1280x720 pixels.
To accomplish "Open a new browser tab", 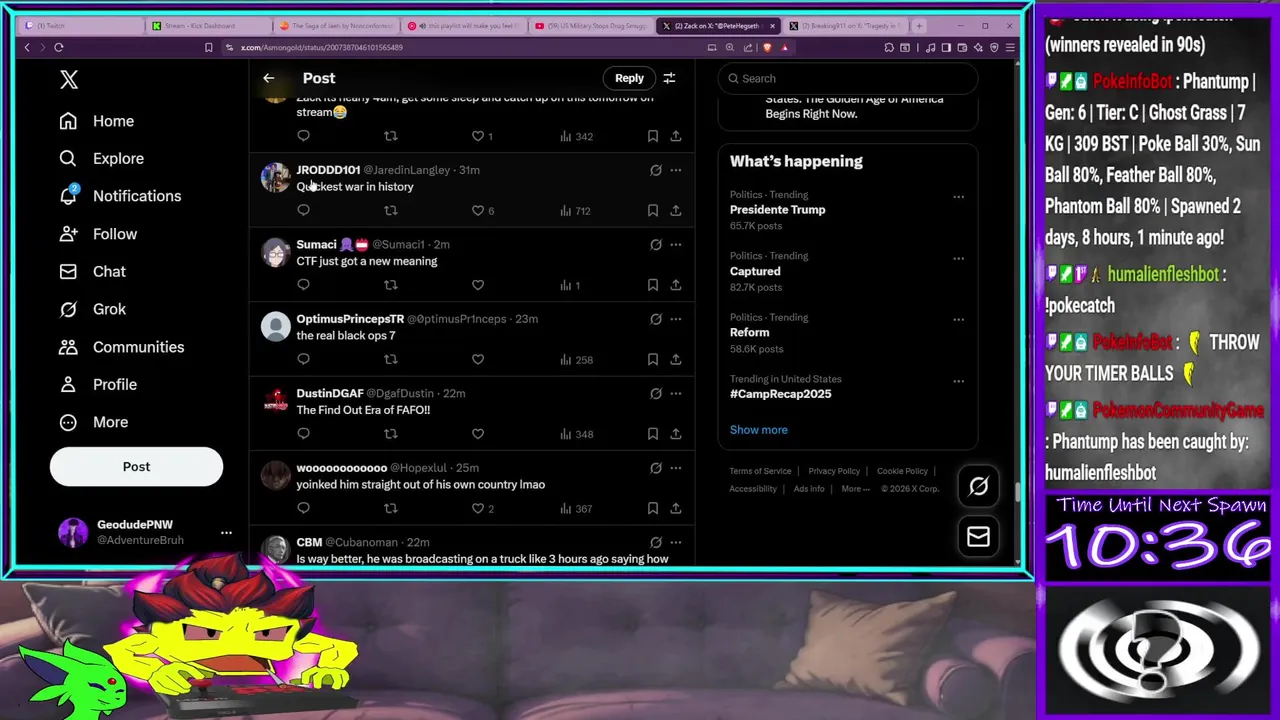I will (919, 26).
